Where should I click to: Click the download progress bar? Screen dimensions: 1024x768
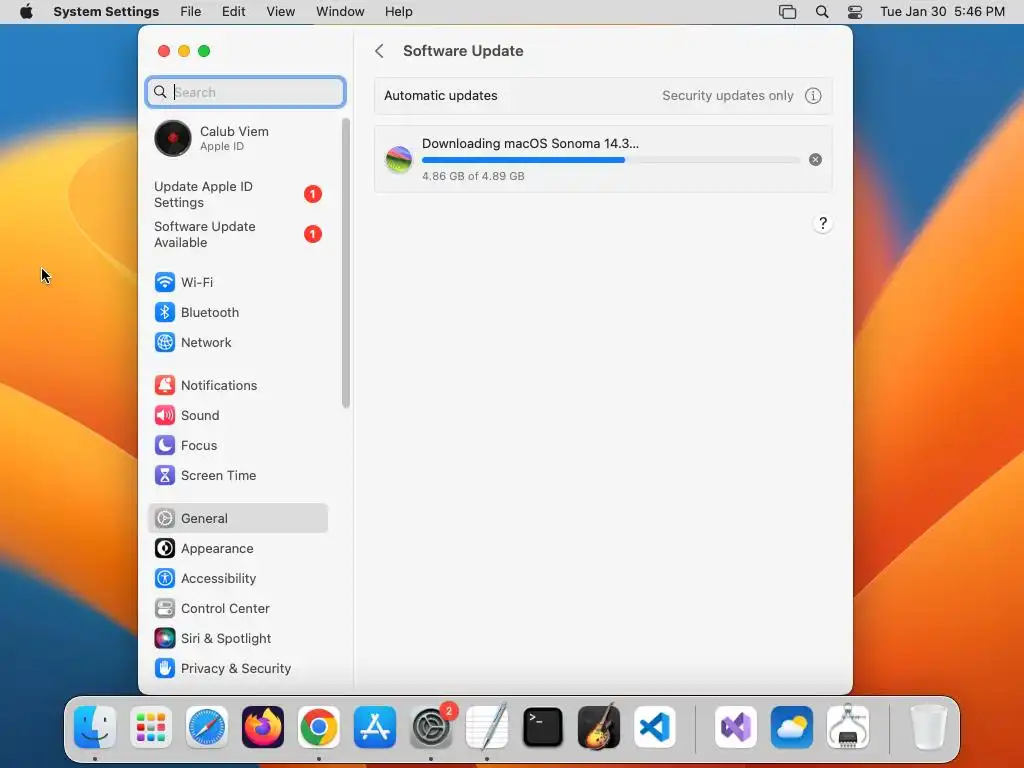tap(611, 160)
